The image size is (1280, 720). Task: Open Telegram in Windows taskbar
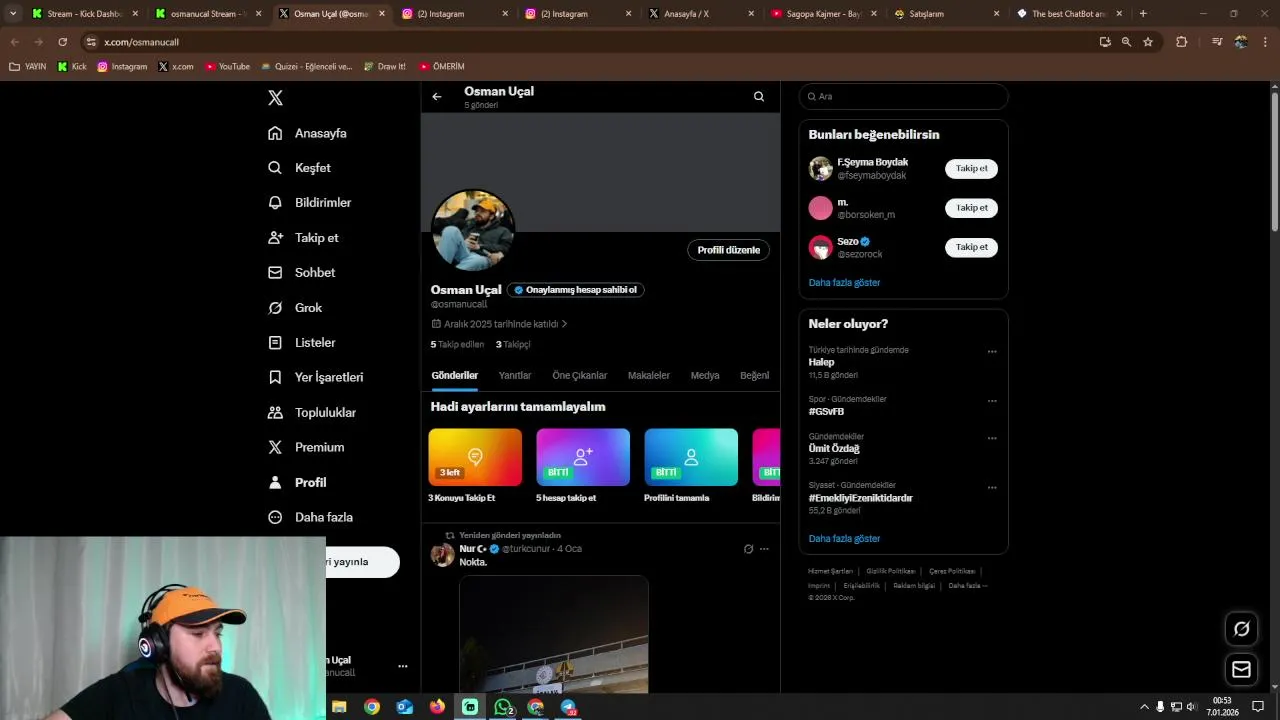569,707
